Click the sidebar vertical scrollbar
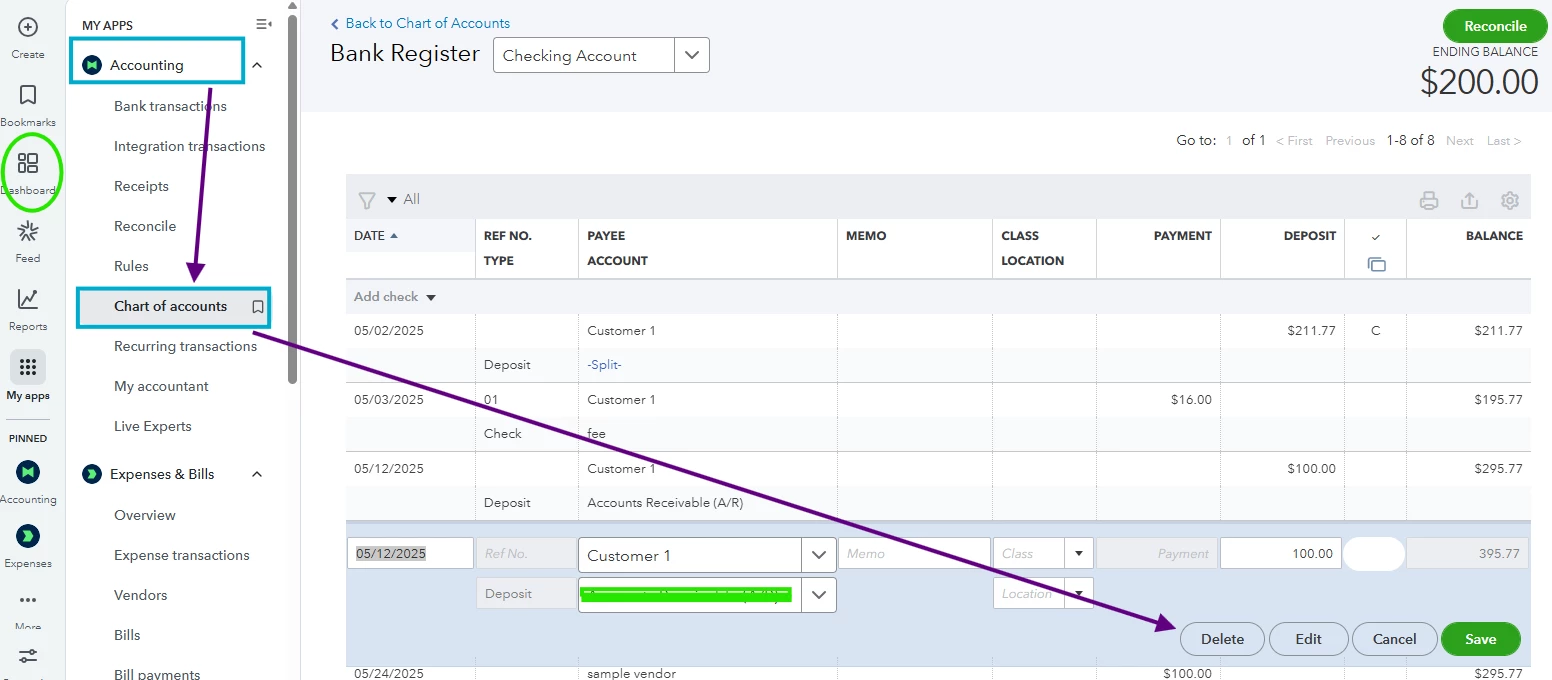 [293, 200]
